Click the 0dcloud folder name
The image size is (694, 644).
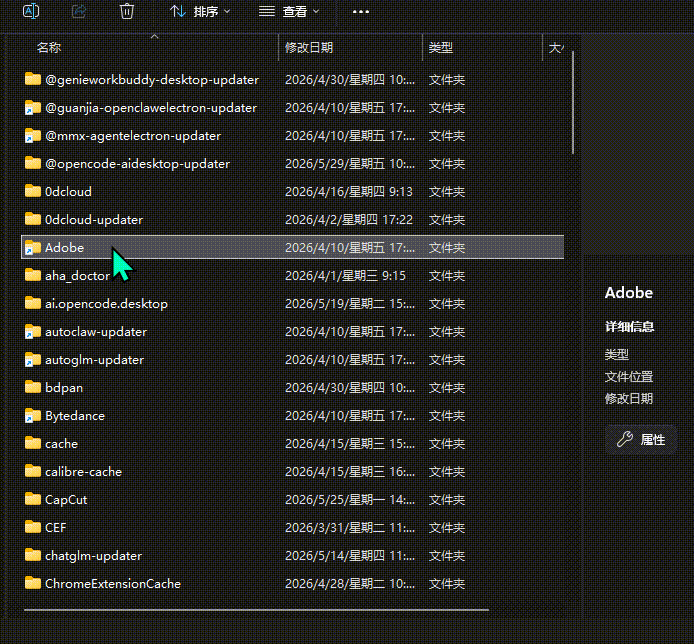68,192
